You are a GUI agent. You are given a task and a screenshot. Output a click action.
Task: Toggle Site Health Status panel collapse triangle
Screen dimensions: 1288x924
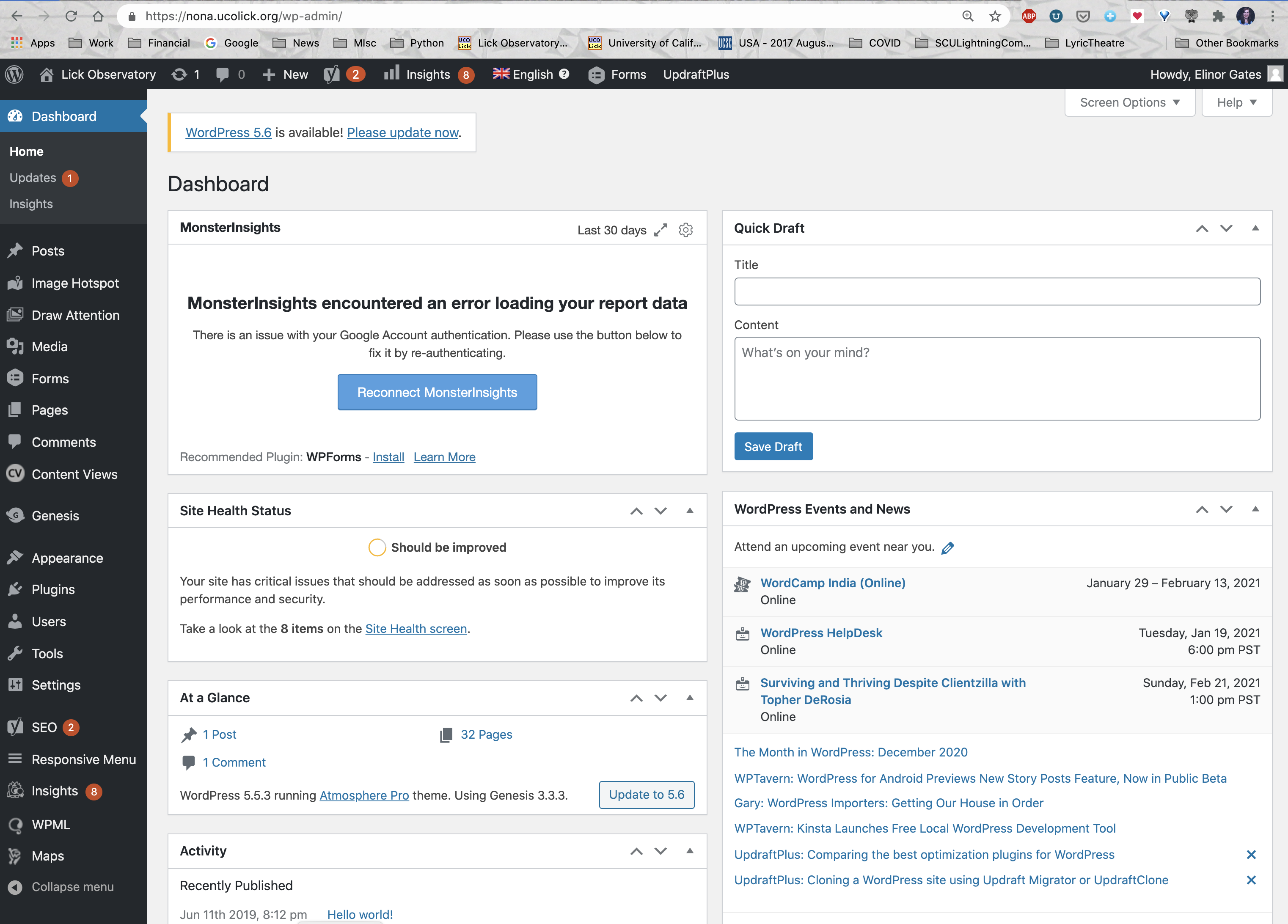point(690,511)
